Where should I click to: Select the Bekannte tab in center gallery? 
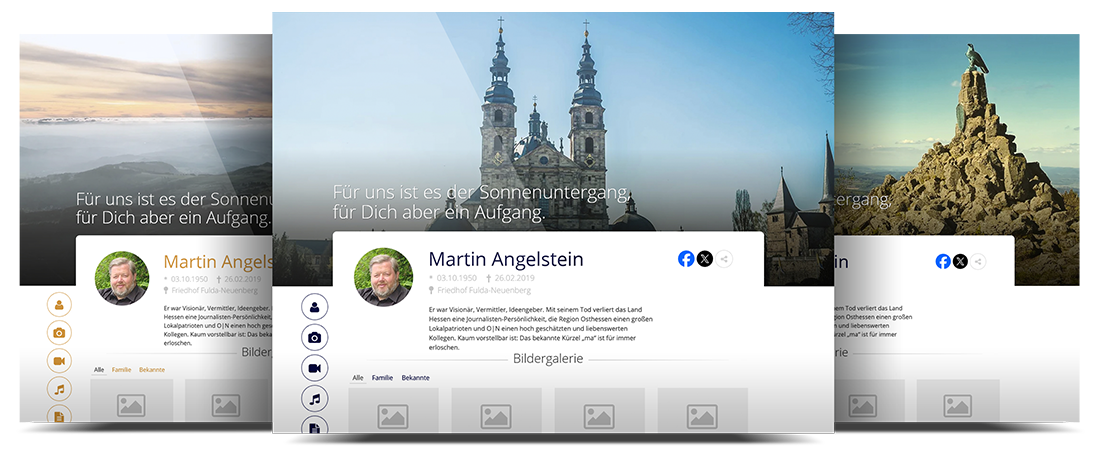tap(415, 378)
